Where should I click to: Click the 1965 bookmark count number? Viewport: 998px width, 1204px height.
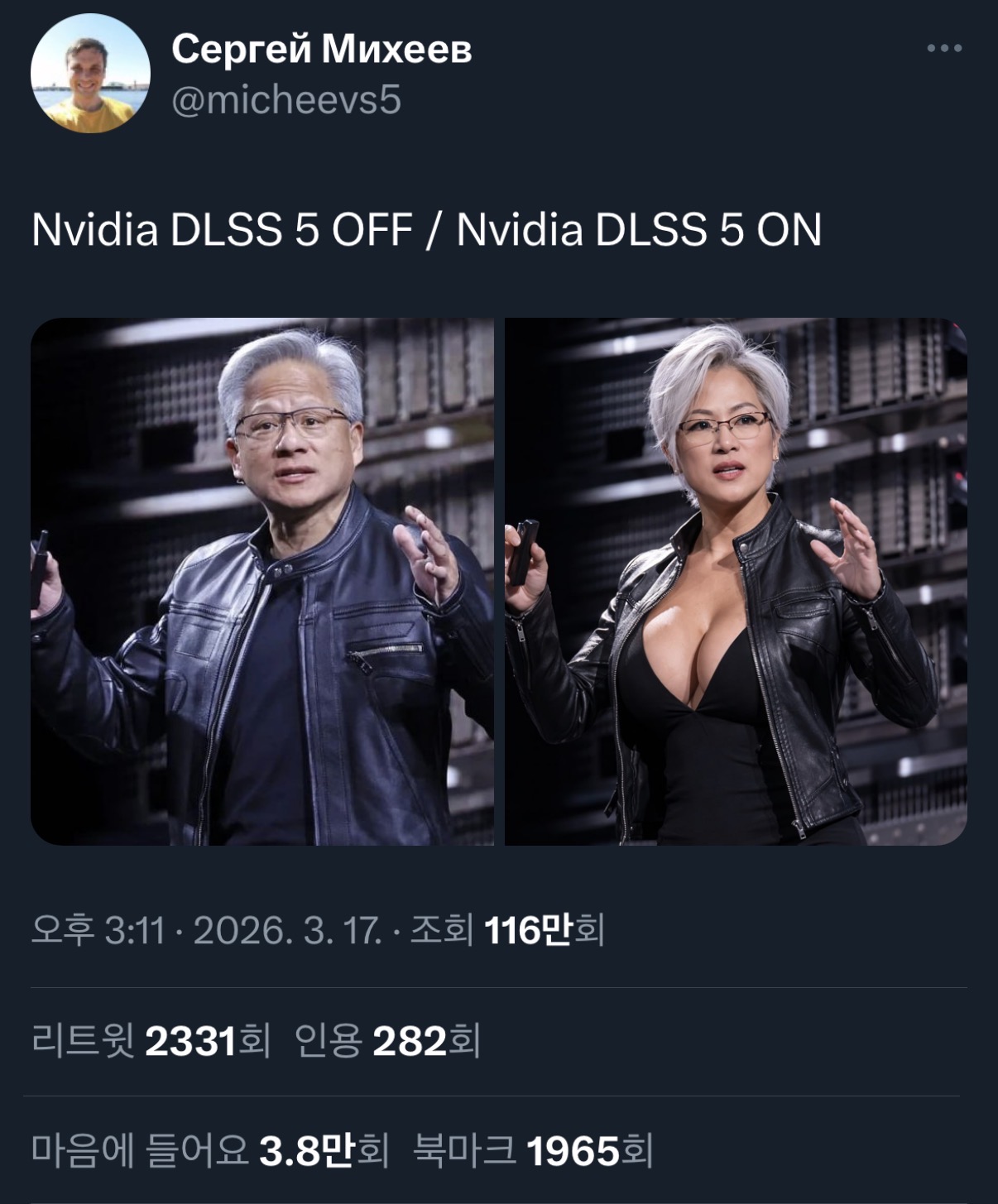(573, 1151)
